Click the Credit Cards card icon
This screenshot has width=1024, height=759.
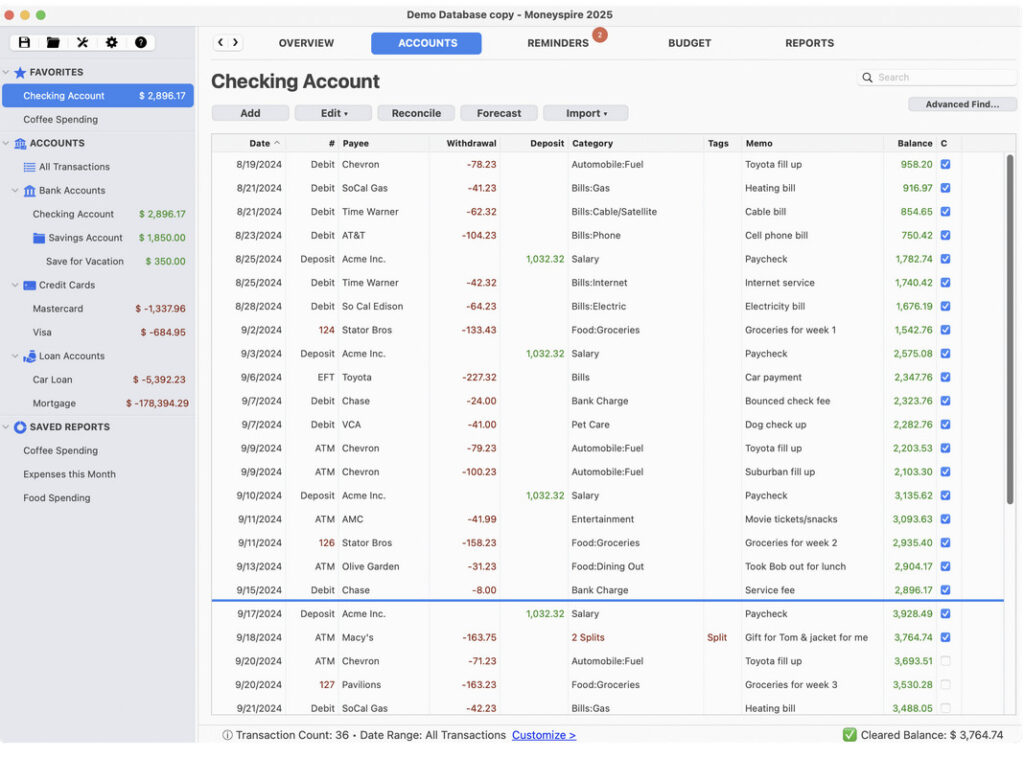click(29, 285)
